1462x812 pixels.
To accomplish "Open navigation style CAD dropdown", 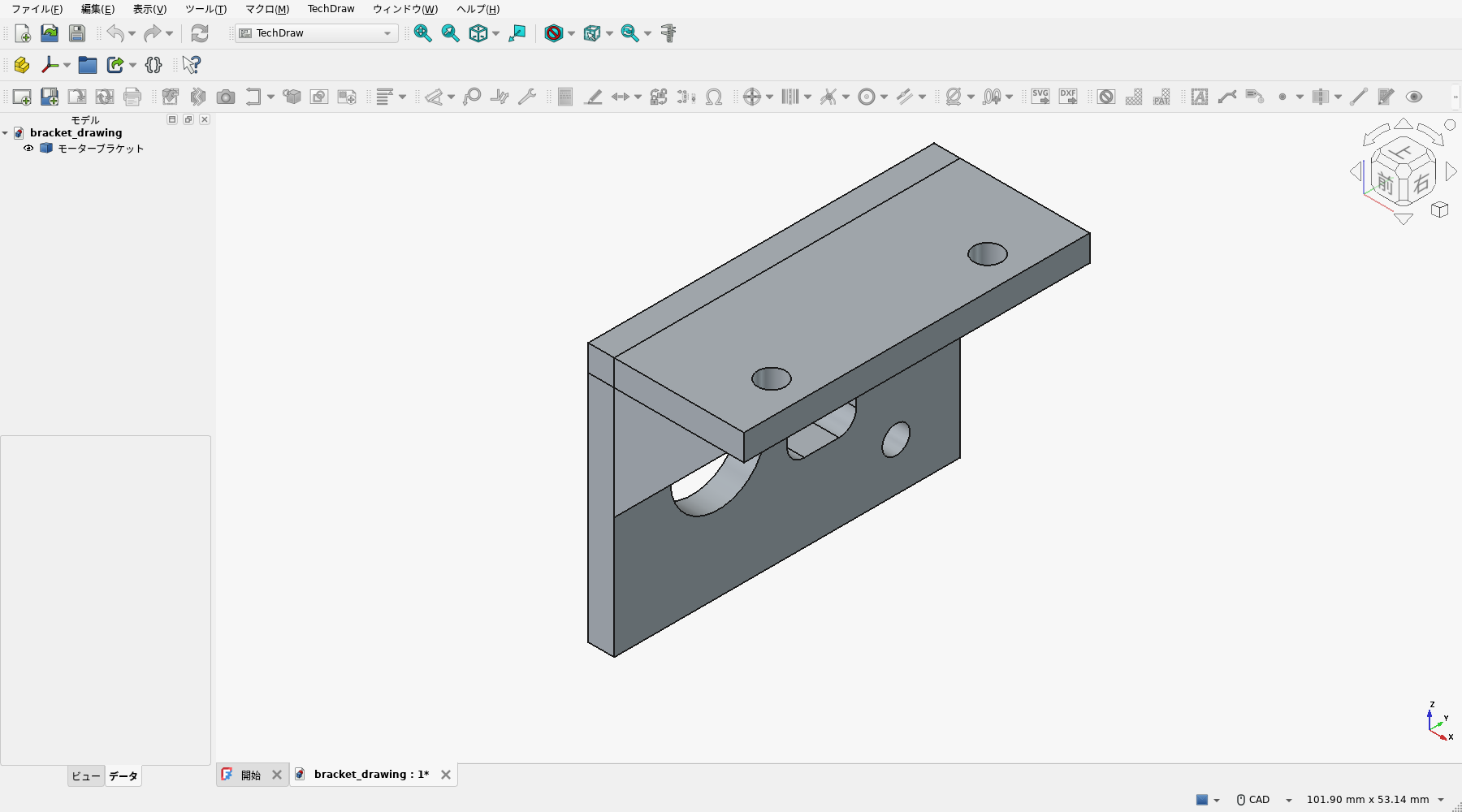I will [1288, 800].
